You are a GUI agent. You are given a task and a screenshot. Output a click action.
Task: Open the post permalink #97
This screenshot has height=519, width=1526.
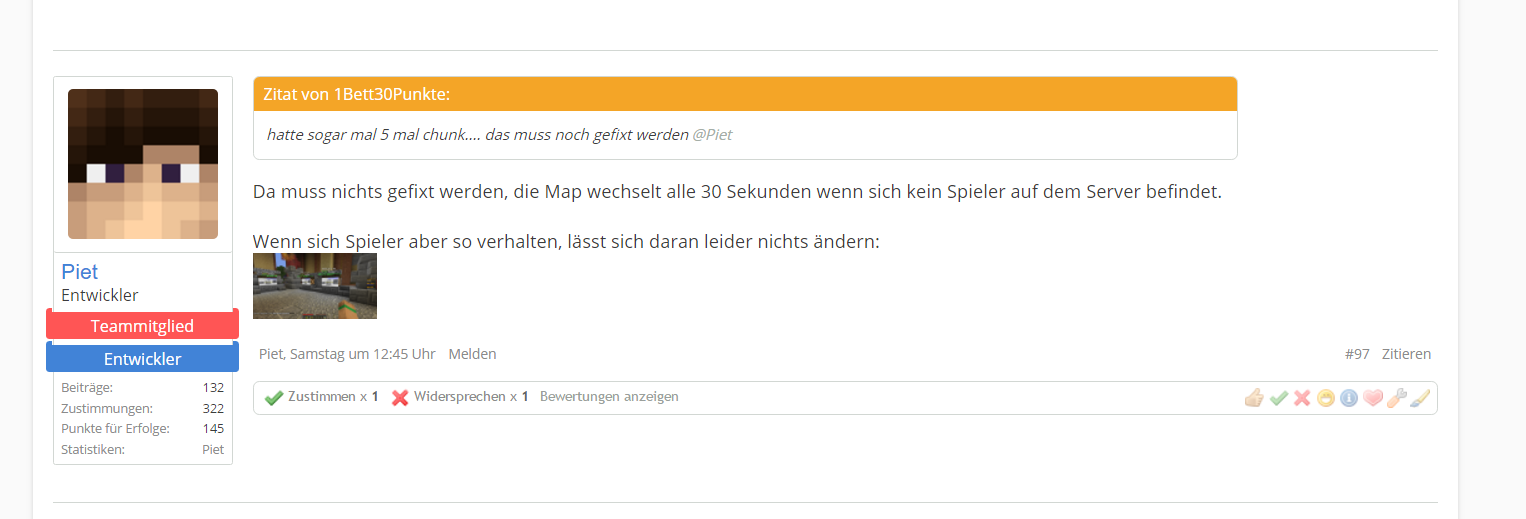coord(1357,354)
